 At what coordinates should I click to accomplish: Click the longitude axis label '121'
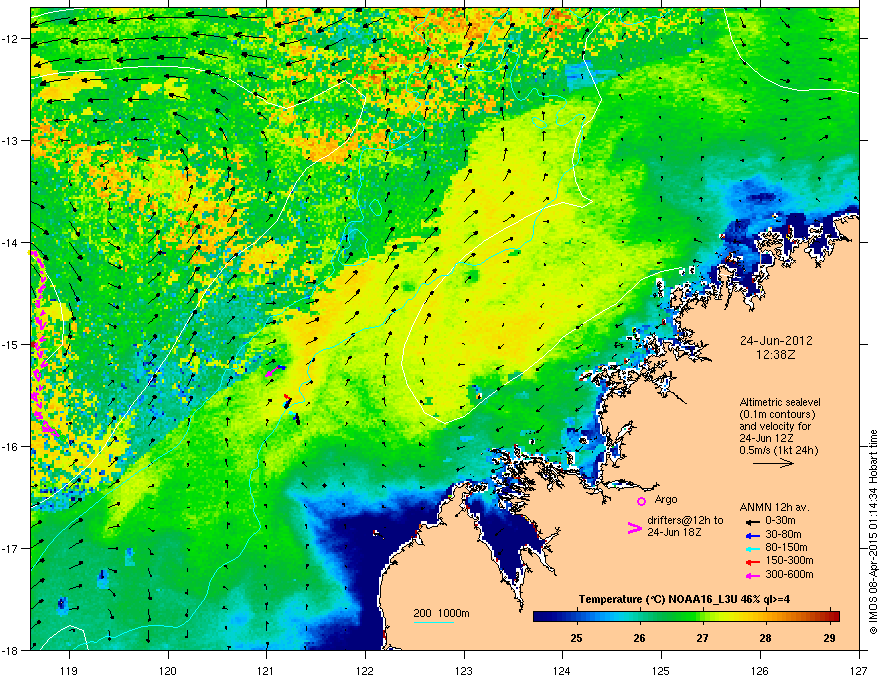click(267, 670)
